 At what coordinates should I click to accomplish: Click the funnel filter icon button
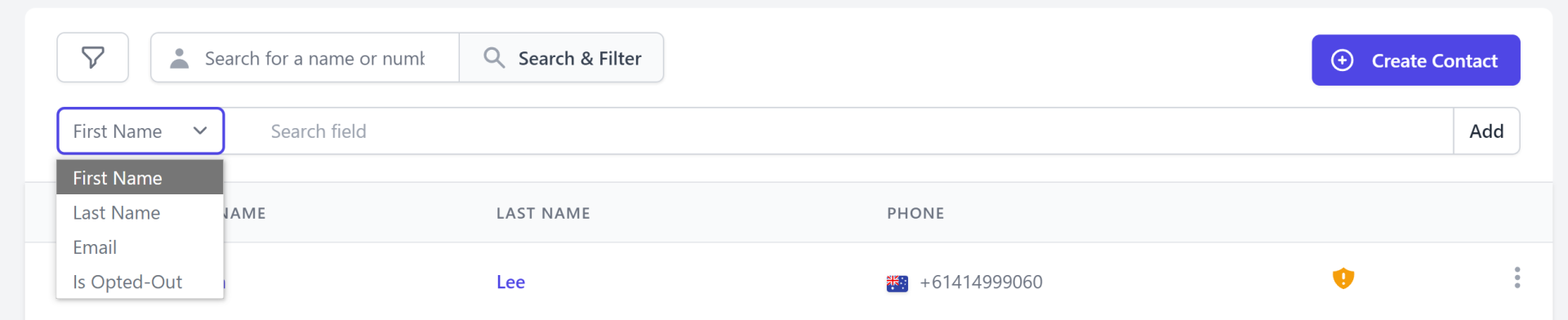[x=92, y=58]
